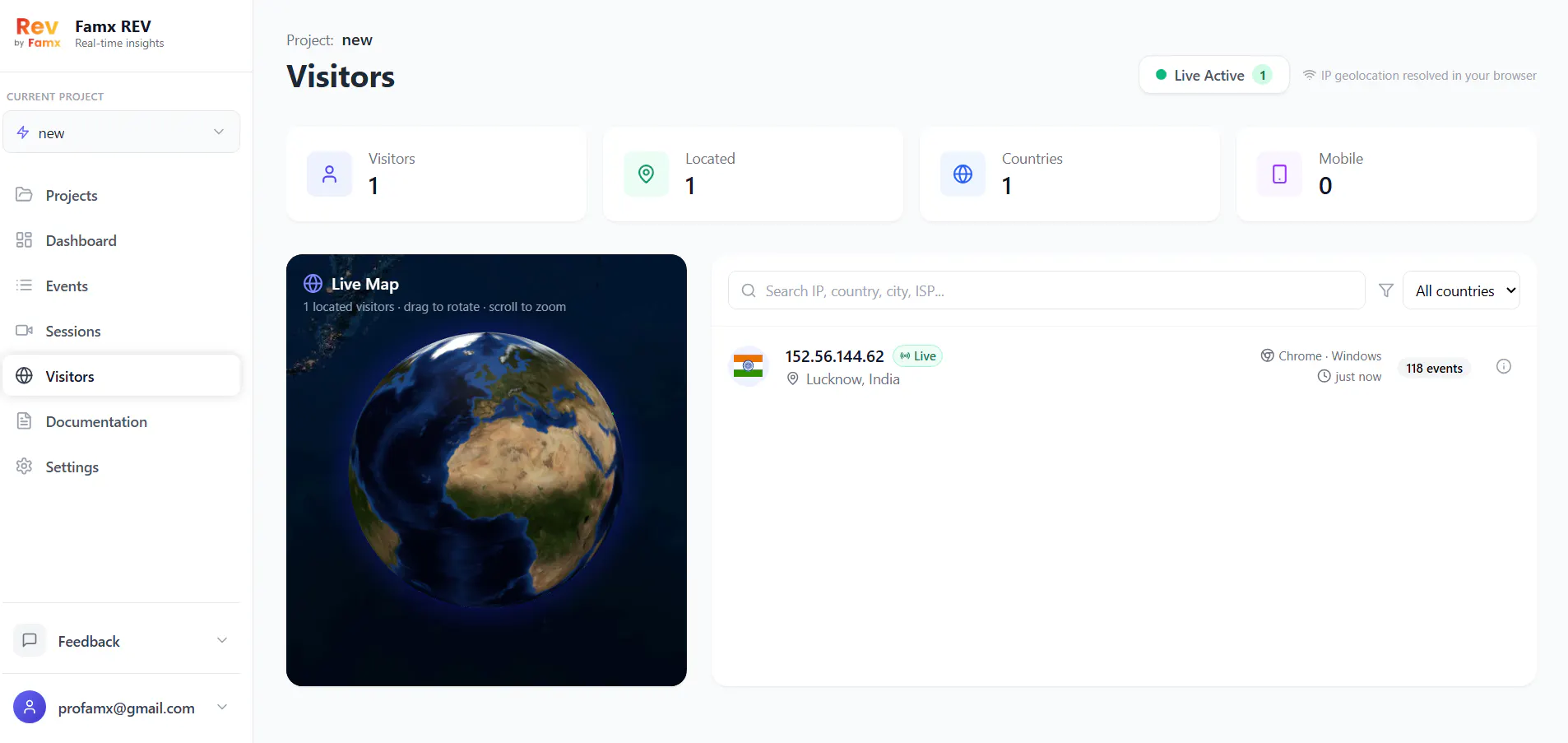Click the list icon beside Events
Screen dimensions: 1568x743
24,286
